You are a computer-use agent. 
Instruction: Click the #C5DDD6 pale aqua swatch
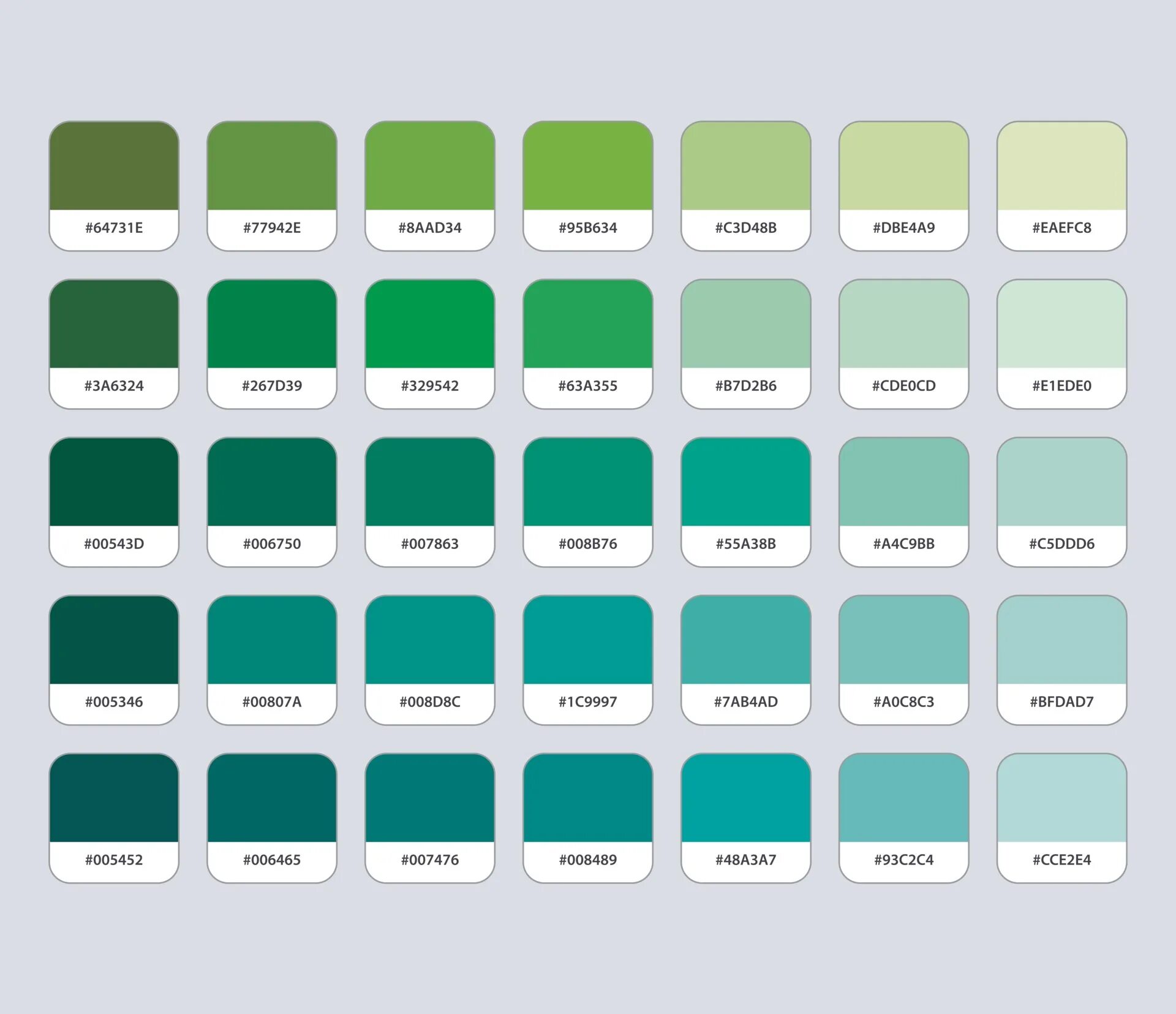point(1061,482)
